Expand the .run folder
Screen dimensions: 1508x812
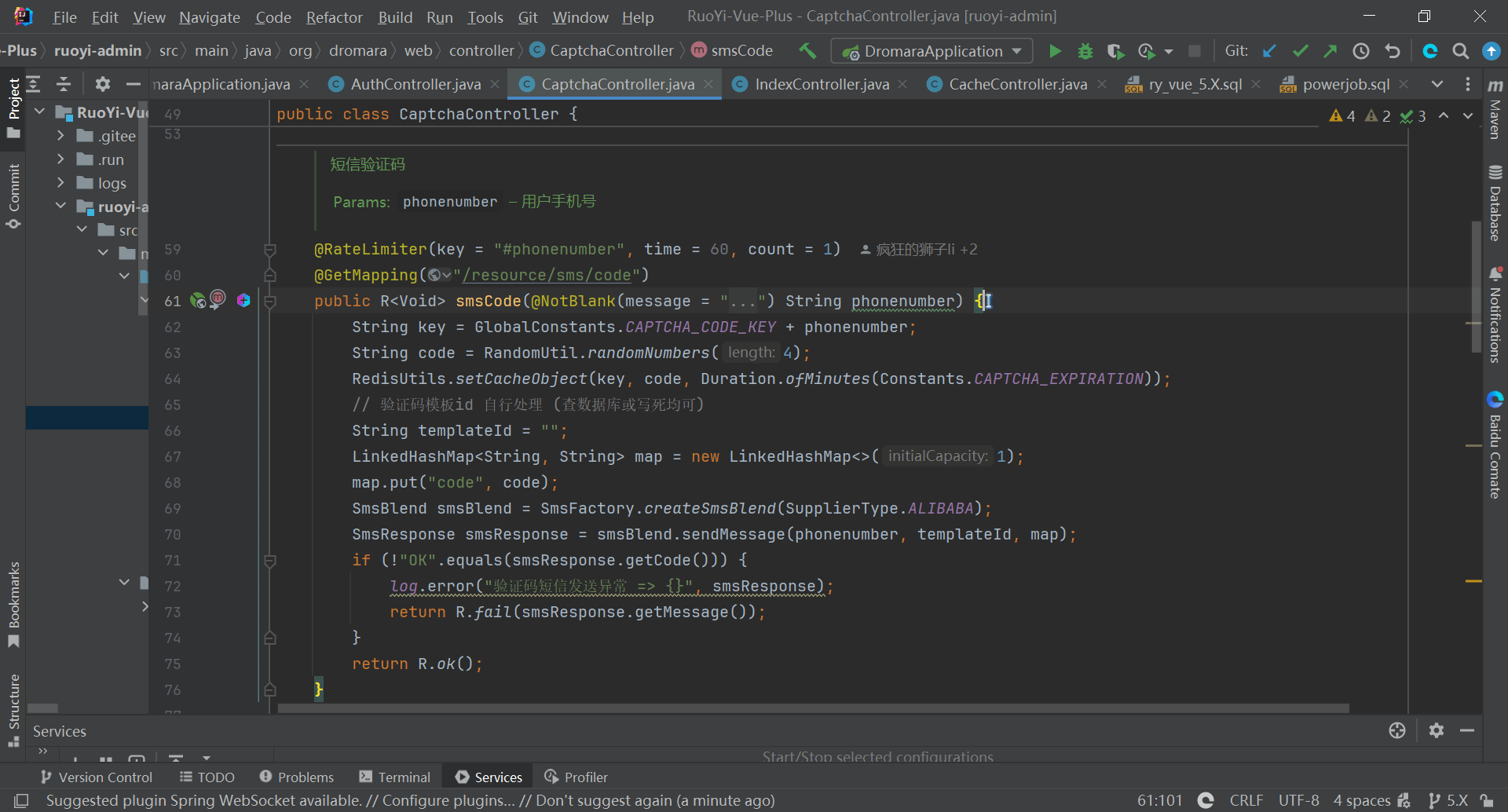(60, 159)
